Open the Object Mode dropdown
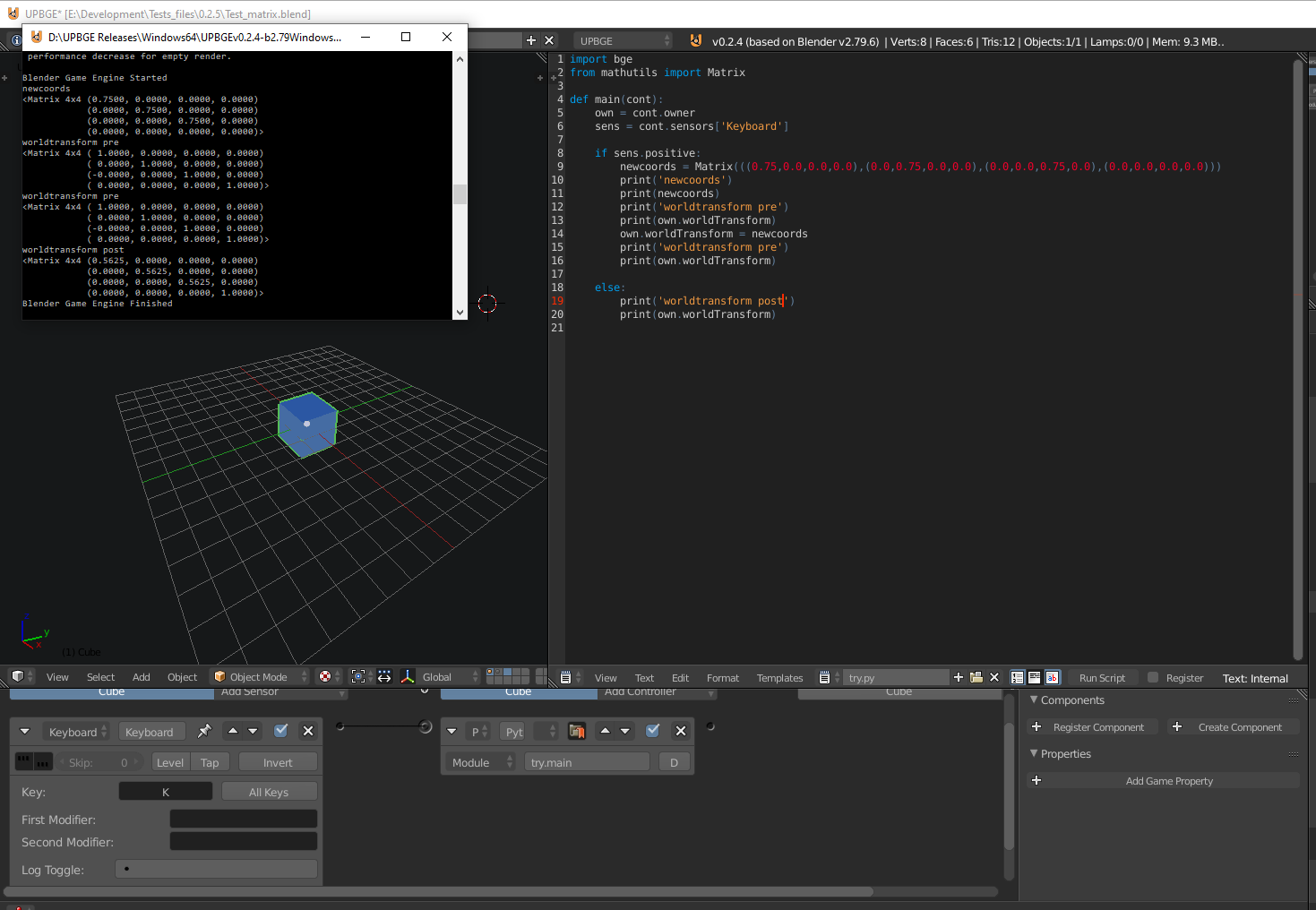This screenshot has height=910, width=1316. pyautogui.click(x=260, y=677)
